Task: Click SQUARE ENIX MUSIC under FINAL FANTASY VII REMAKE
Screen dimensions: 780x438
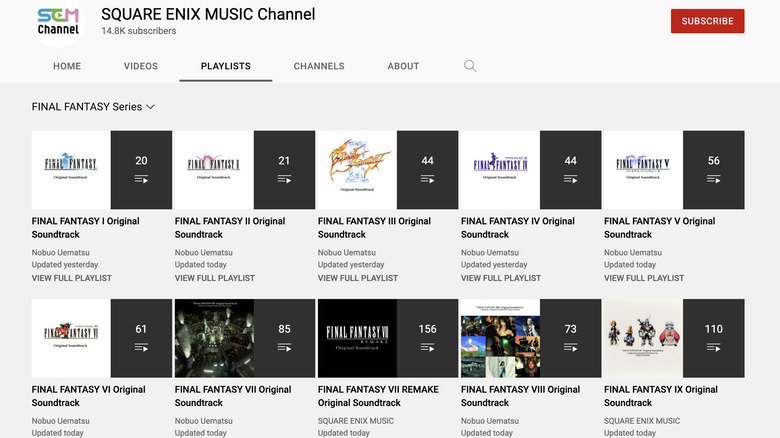Action: (356, 421)
